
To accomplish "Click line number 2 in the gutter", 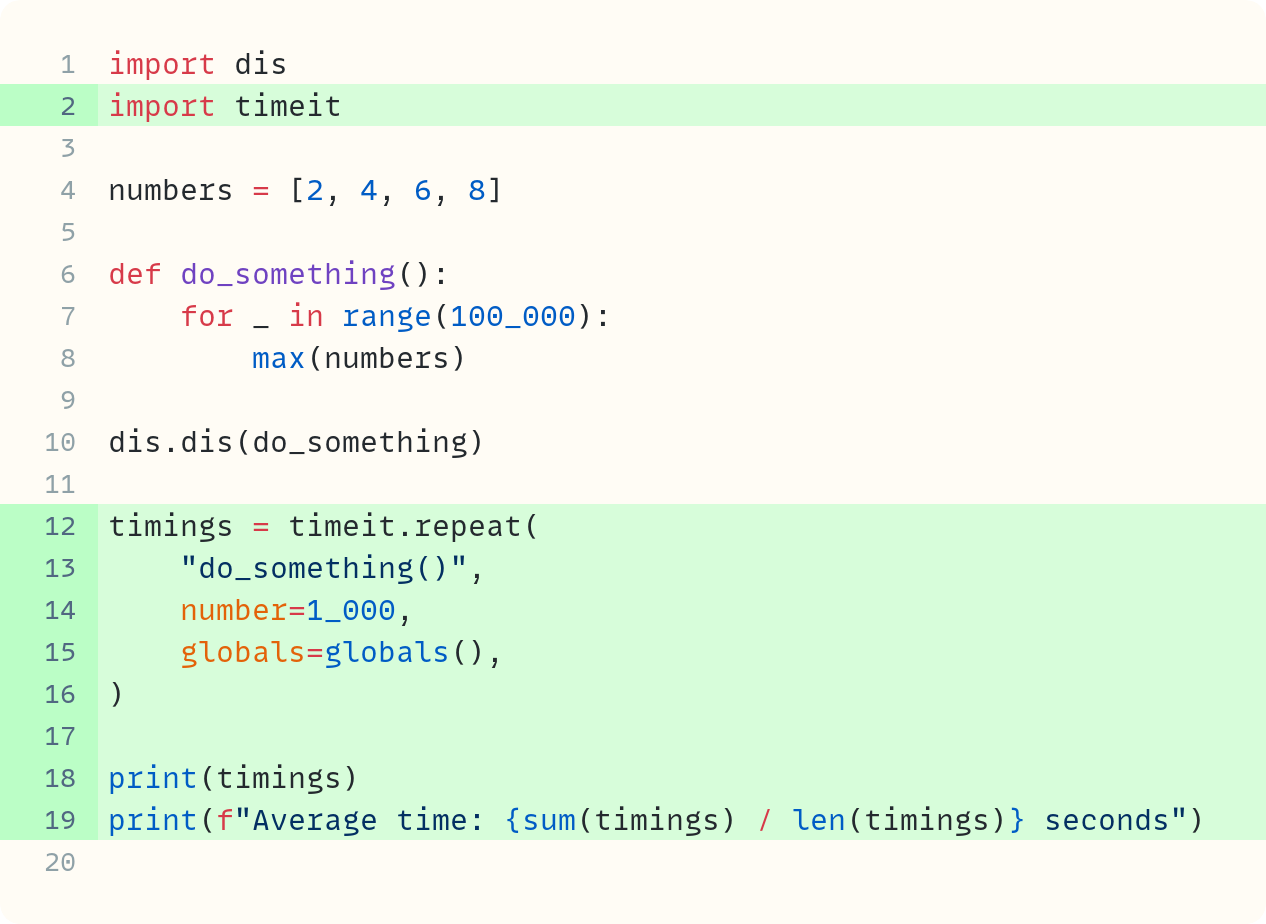I will (67, 106).
